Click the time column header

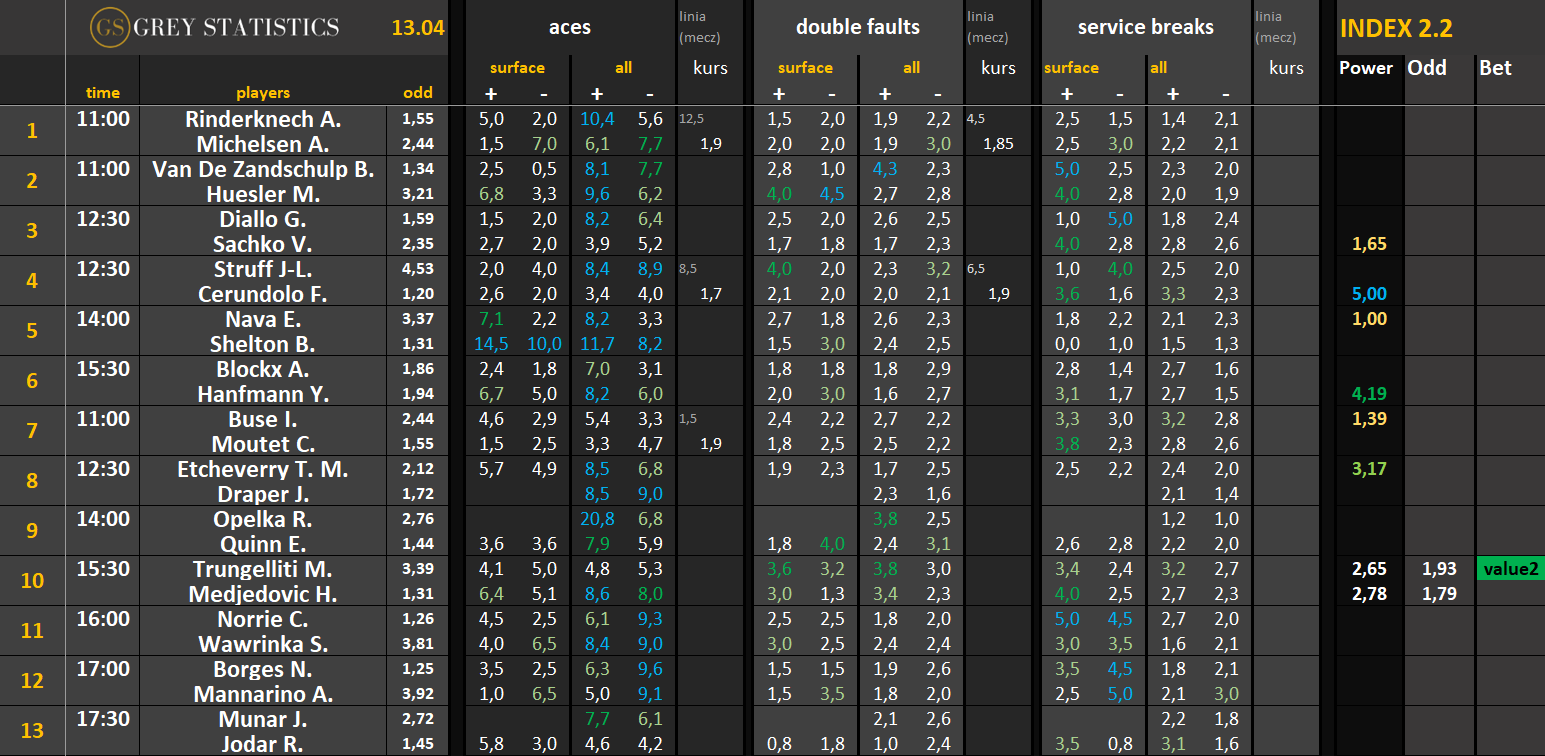click(102, 93)
